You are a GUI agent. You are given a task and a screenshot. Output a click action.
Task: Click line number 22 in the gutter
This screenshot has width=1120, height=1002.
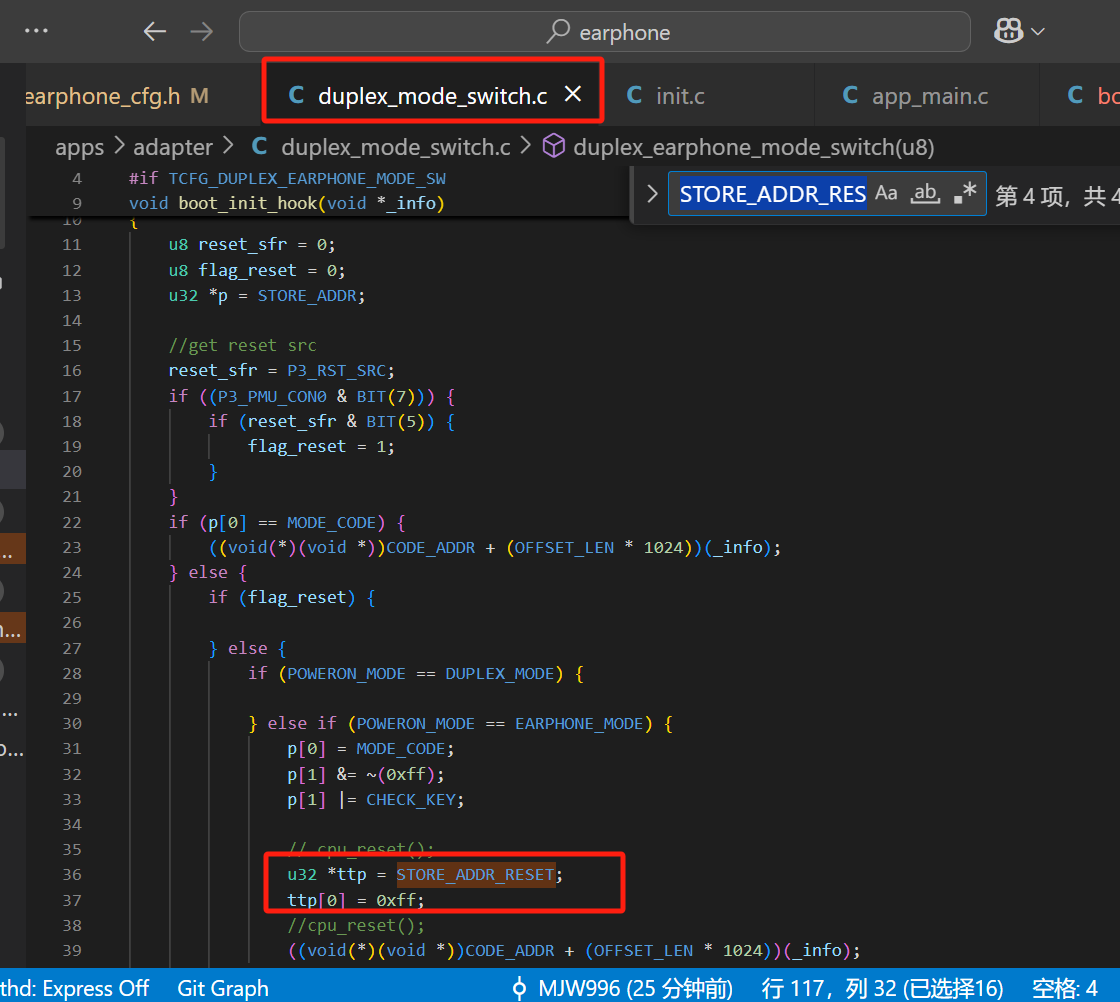(x=71, y=522)
